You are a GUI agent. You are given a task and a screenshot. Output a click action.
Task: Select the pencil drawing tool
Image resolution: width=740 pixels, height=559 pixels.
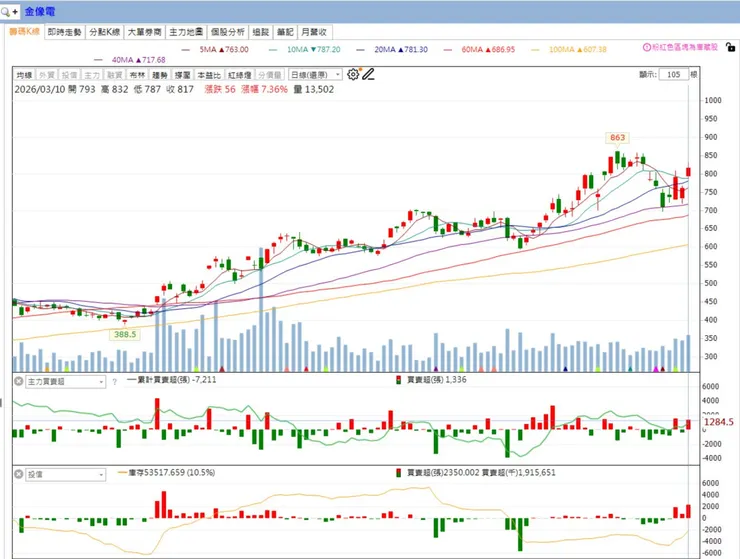pyautogui.click(x=369, y=75)
